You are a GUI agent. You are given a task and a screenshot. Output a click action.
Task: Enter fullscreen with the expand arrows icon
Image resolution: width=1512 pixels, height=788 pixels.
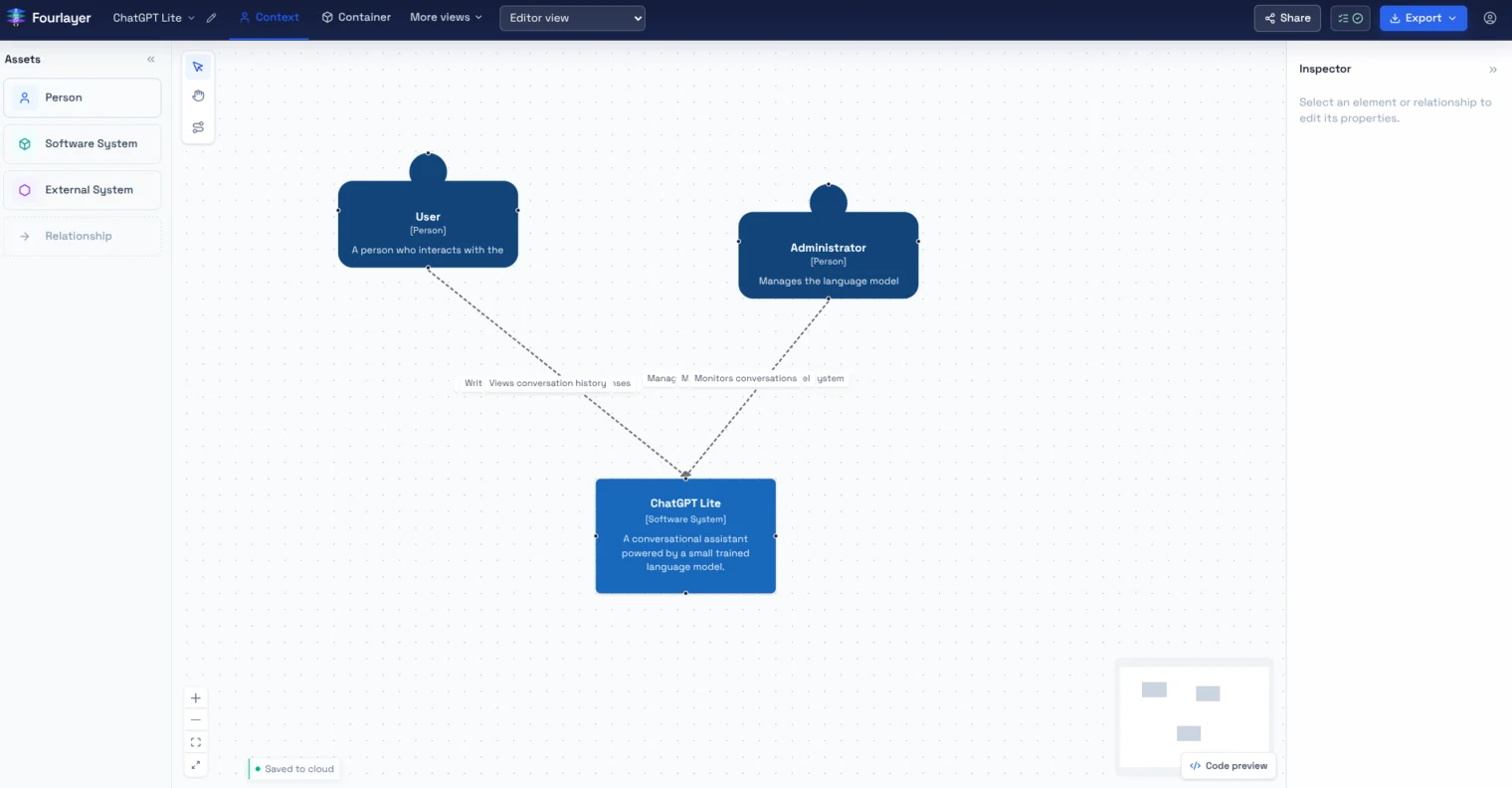pos(196,765)
